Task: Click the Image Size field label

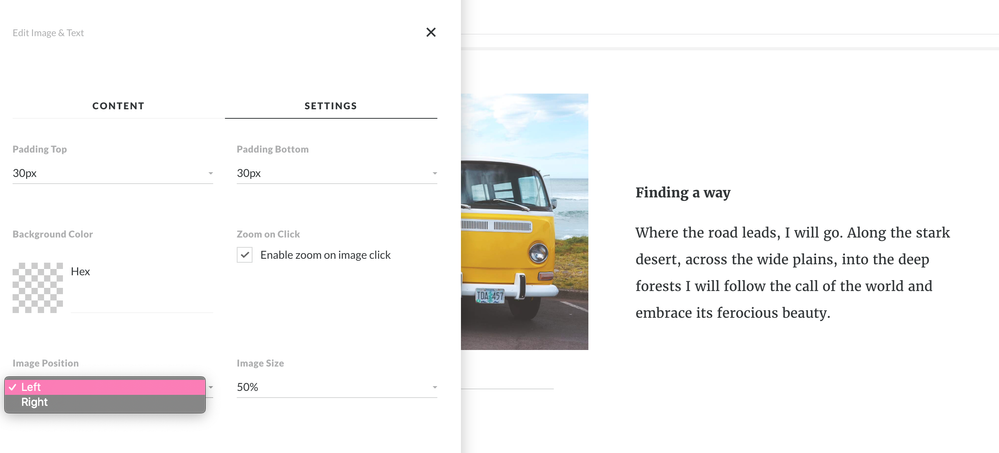Action: [260, 363]
